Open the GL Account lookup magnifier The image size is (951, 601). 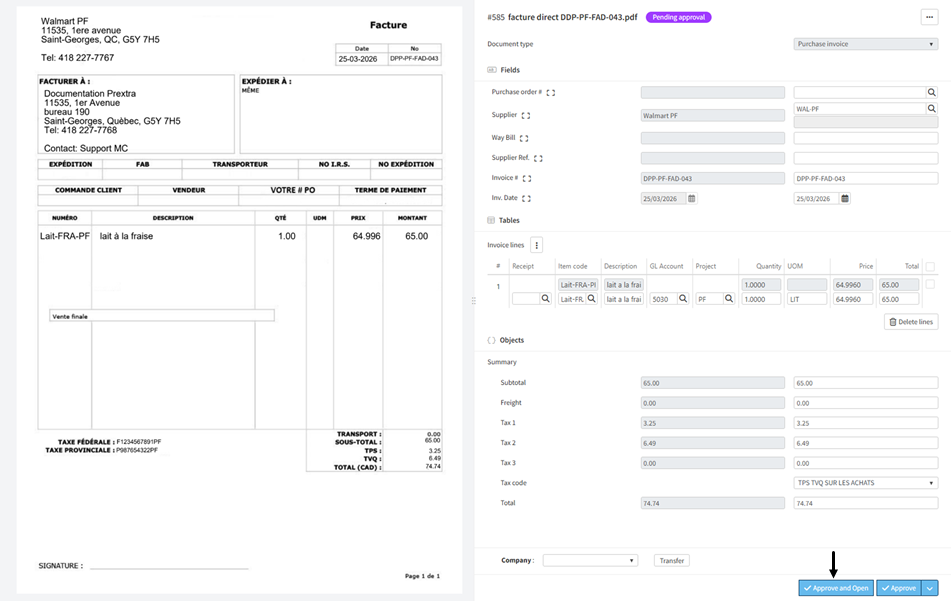click(683, 298)
